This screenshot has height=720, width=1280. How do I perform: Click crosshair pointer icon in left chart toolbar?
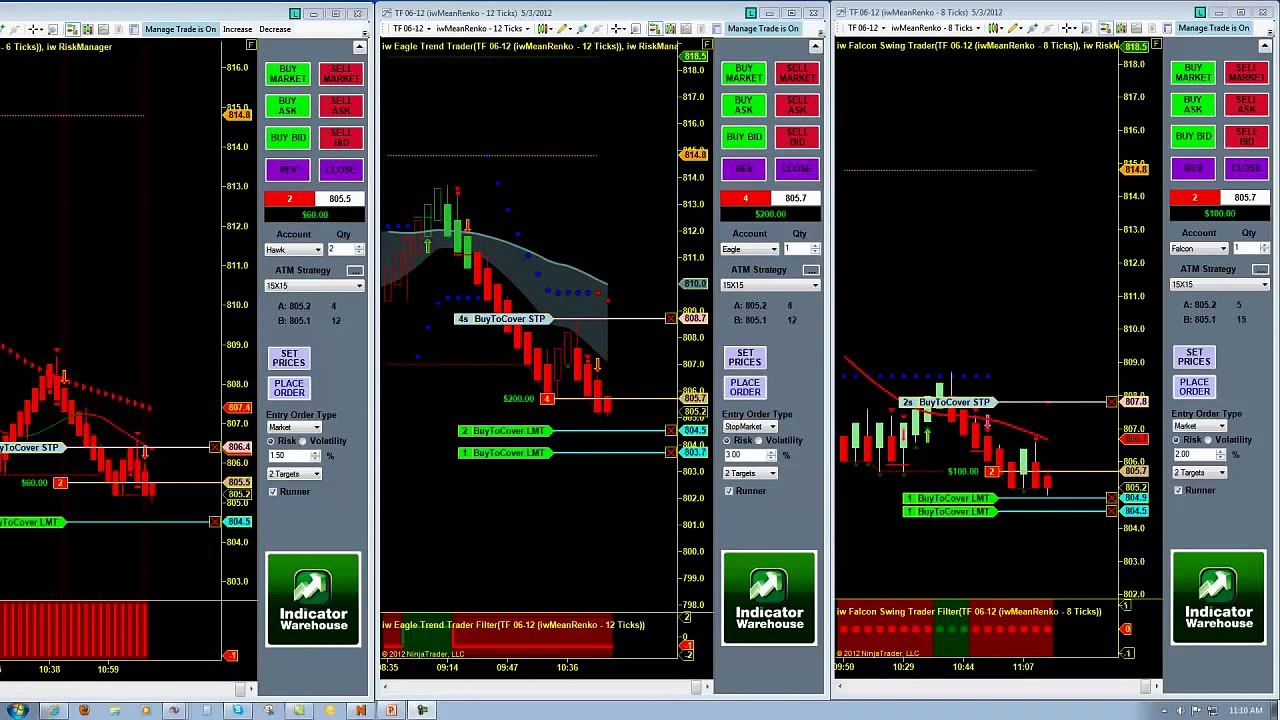tap(35, 29)
